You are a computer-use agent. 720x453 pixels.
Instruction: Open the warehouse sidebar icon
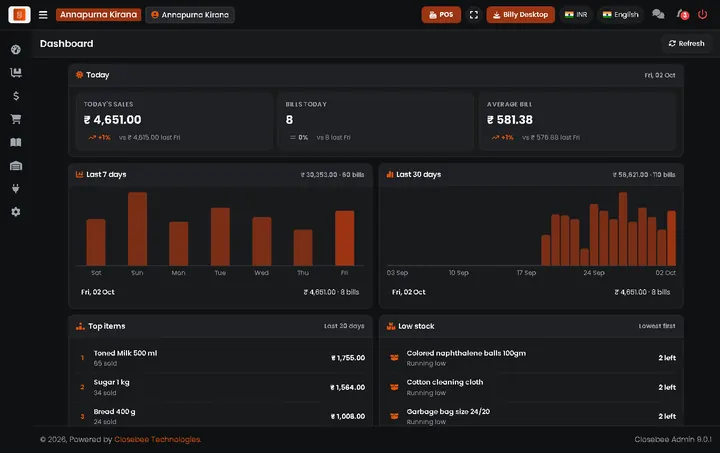point(16,166)
